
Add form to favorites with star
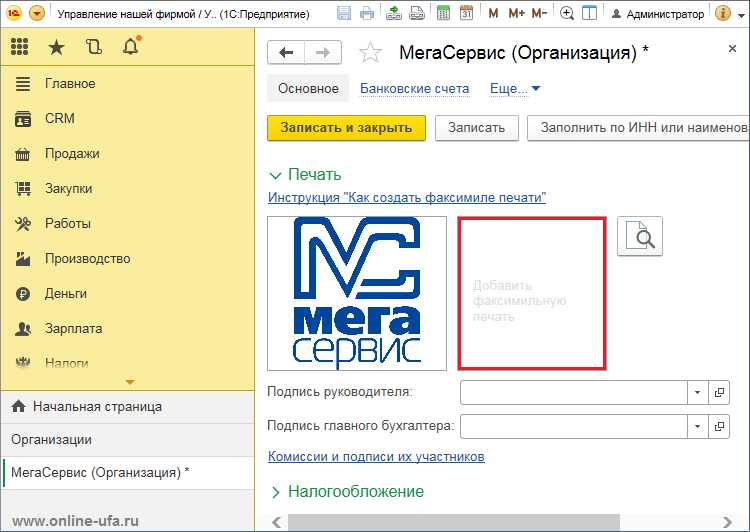tap(370, 52)
